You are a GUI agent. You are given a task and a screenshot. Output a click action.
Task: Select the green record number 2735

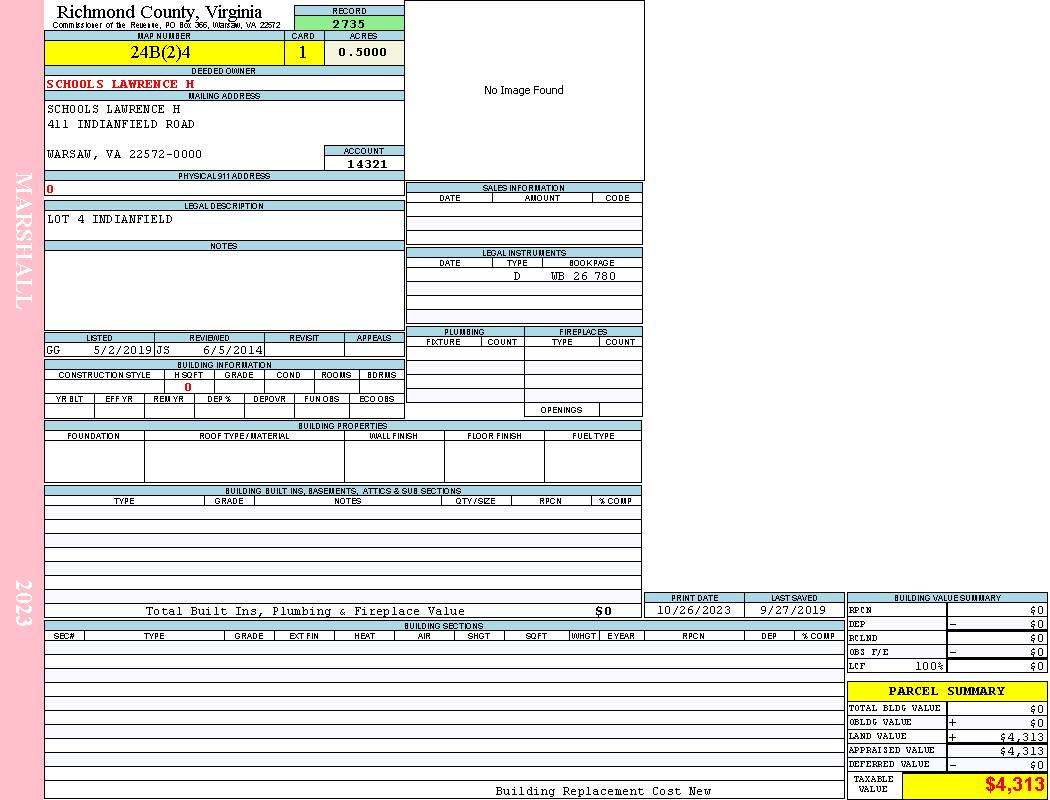[x=348, y=23]
